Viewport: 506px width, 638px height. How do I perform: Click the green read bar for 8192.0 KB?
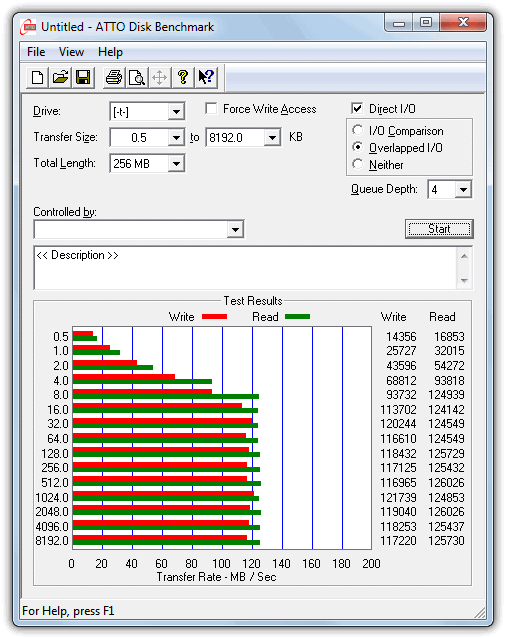tap(166, 542)
